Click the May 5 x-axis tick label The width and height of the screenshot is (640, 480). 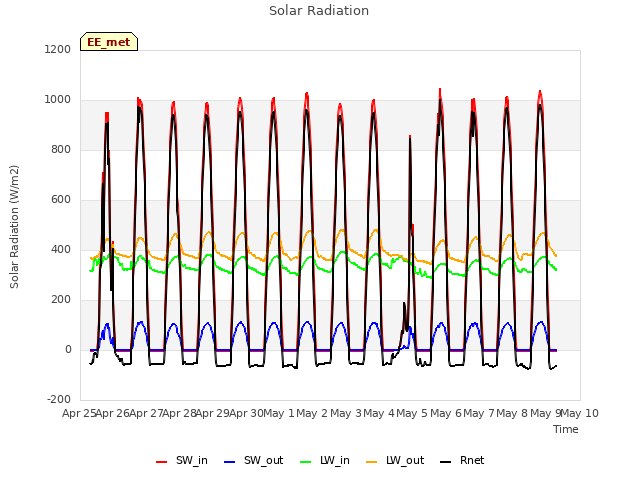click(x=413, y=413)
